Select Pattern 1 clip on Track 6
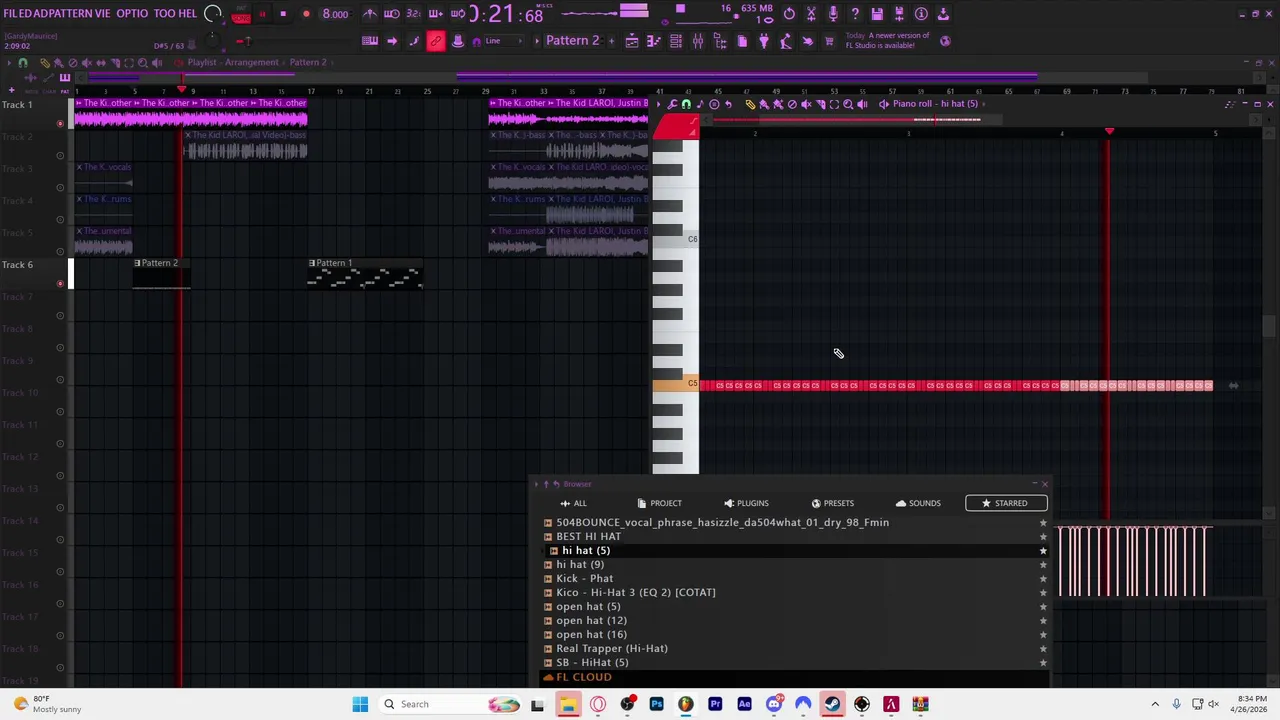This screenshot has width=1280, height=720. (365, 274)
